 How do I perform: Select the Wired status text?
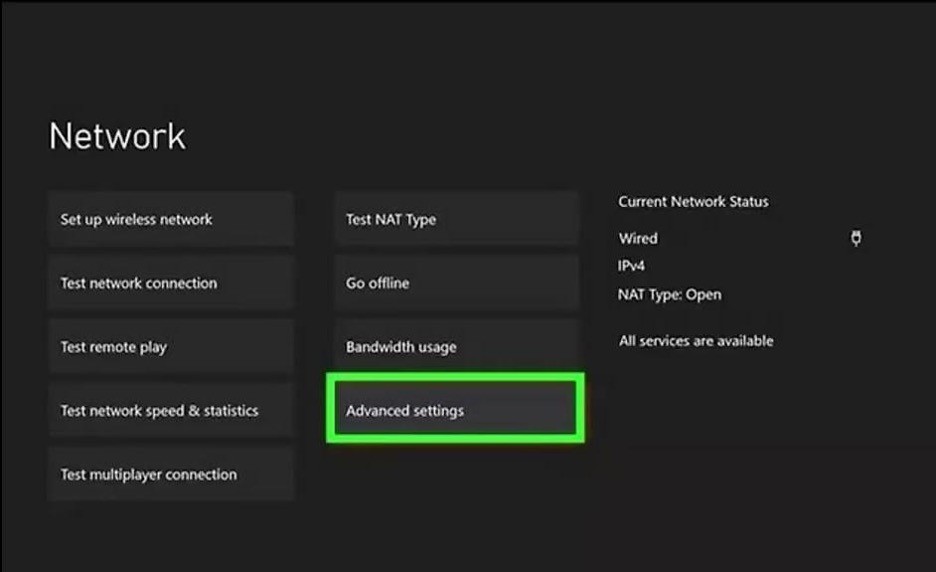click(638, 239)
